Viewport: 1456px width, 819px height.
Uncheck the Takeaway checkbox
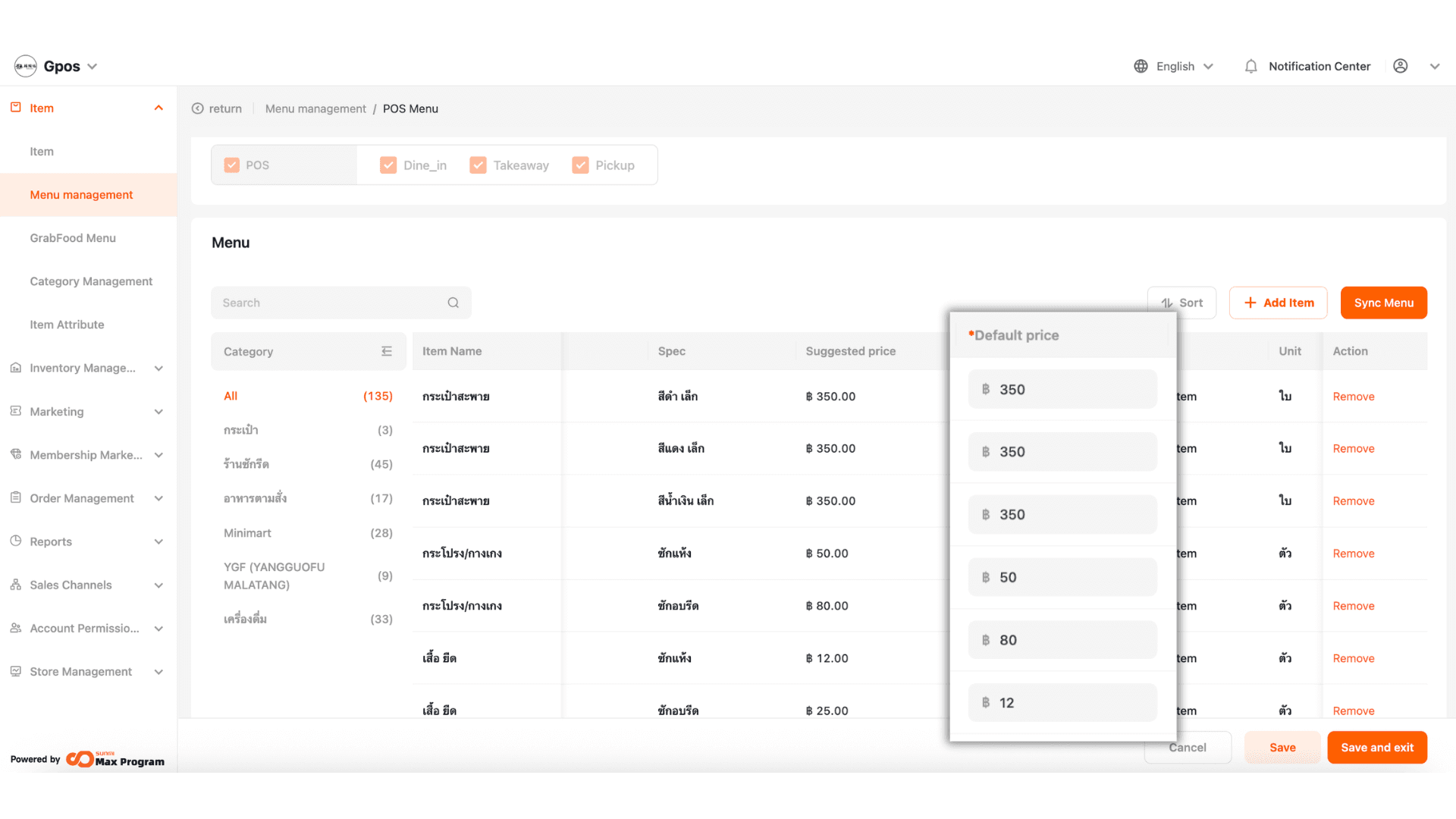point(478,165)
